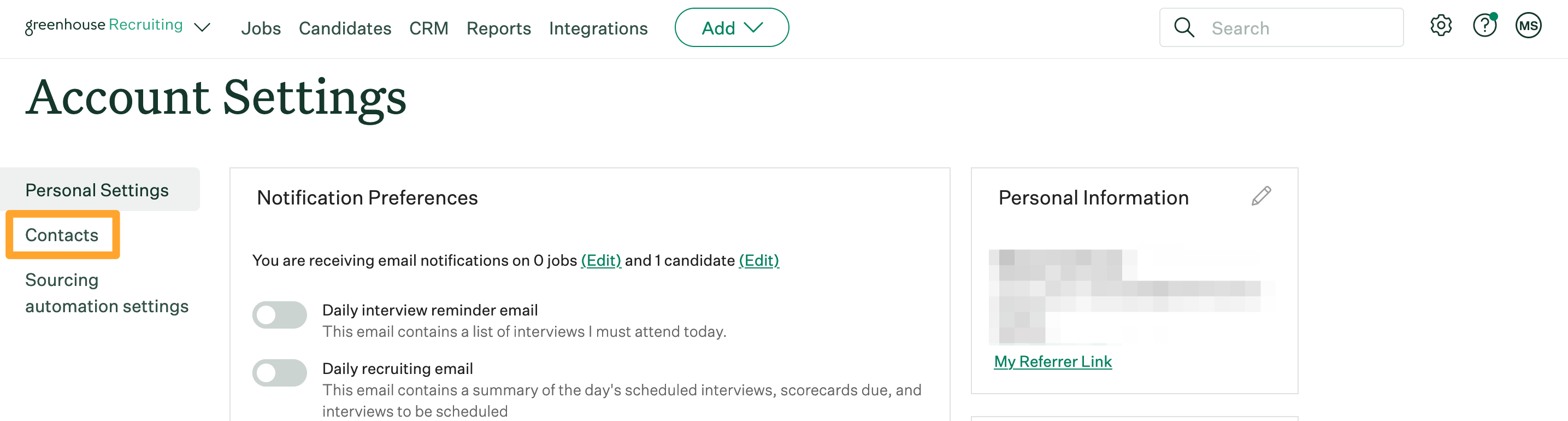Click inside the Search field
Viewport: 1568px width, 421px height.
coord(1278,27)
